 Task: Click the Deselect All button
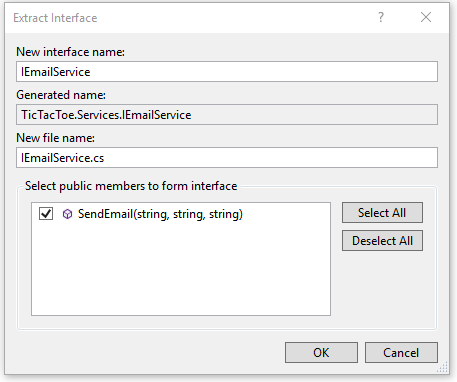[382, 241]
